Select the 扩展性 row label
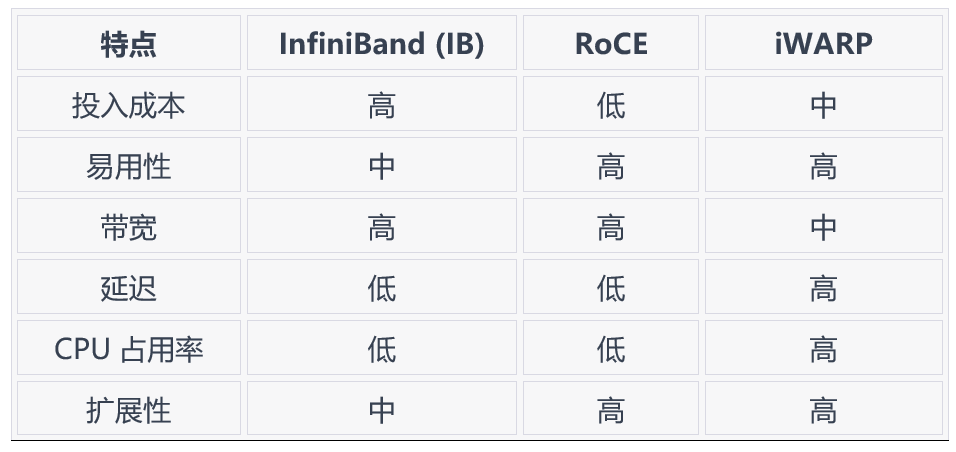Viewport: 956px width, 452px height. (x=129, y=410)
